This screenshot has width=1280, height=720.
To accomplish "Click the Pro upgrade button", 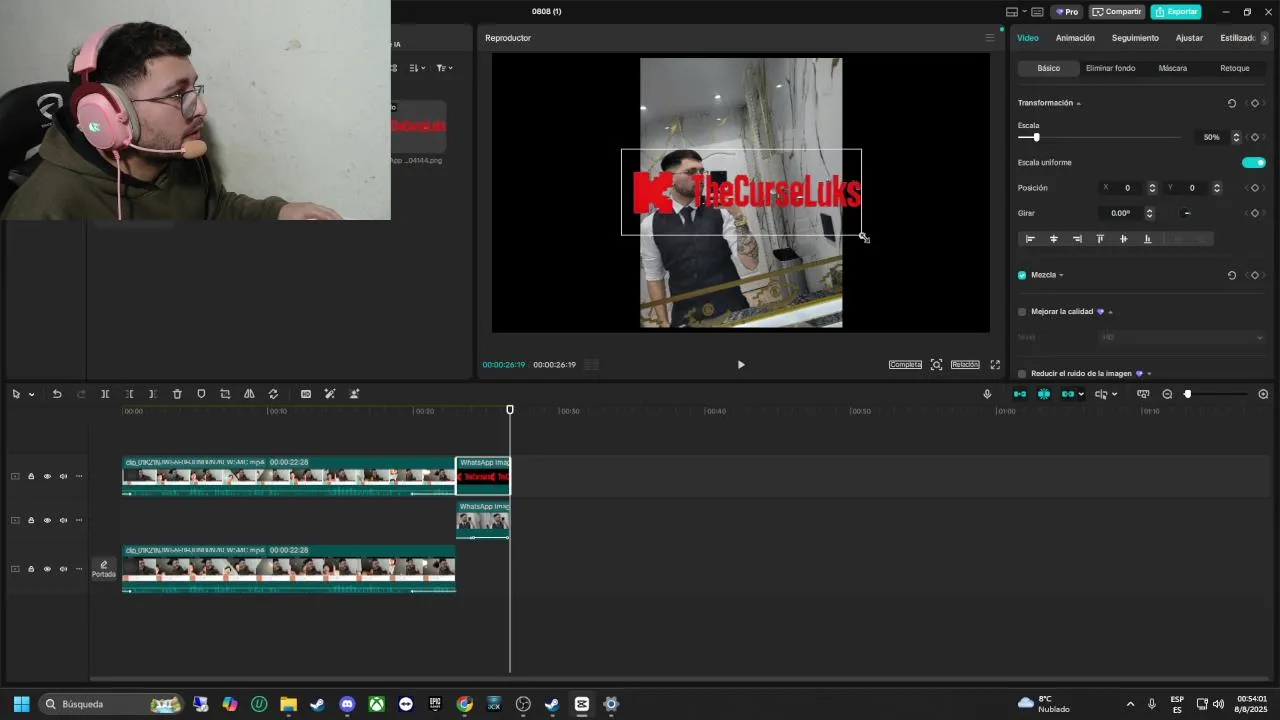I will click(x=1067, y=12).
